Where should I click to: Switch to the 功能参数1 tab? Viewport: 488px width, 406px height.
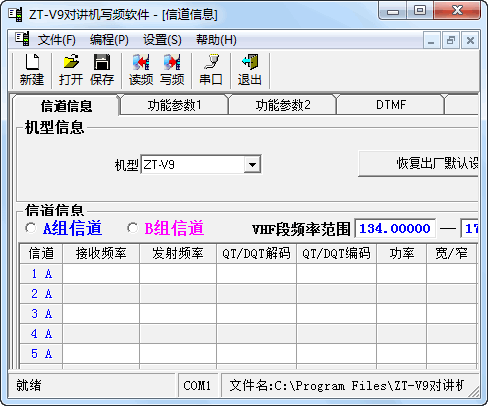click(175, 105)
